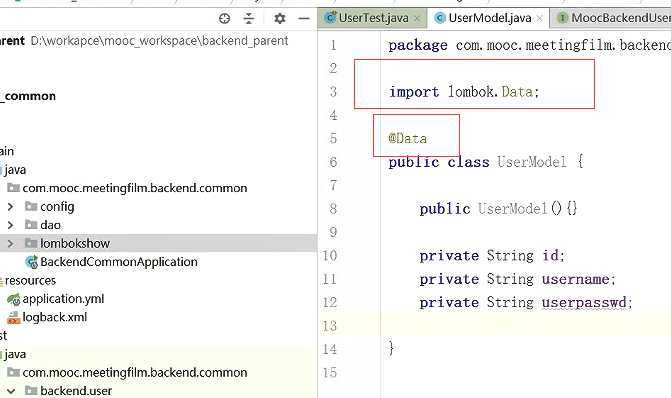Click the MoocBackendUser interface tab icon
Screen dimensions: 671x398
563,18
